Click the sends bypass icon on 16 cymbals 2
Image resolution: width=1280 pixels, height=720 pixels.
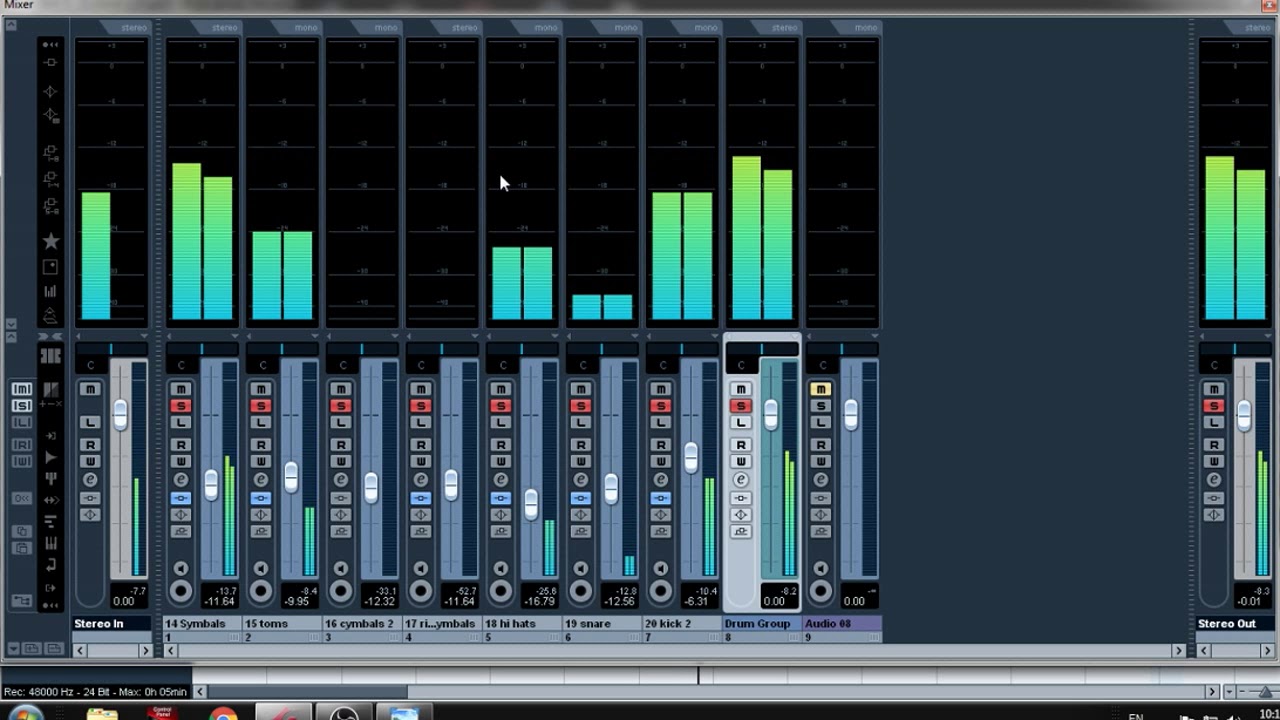click(340, 531)
